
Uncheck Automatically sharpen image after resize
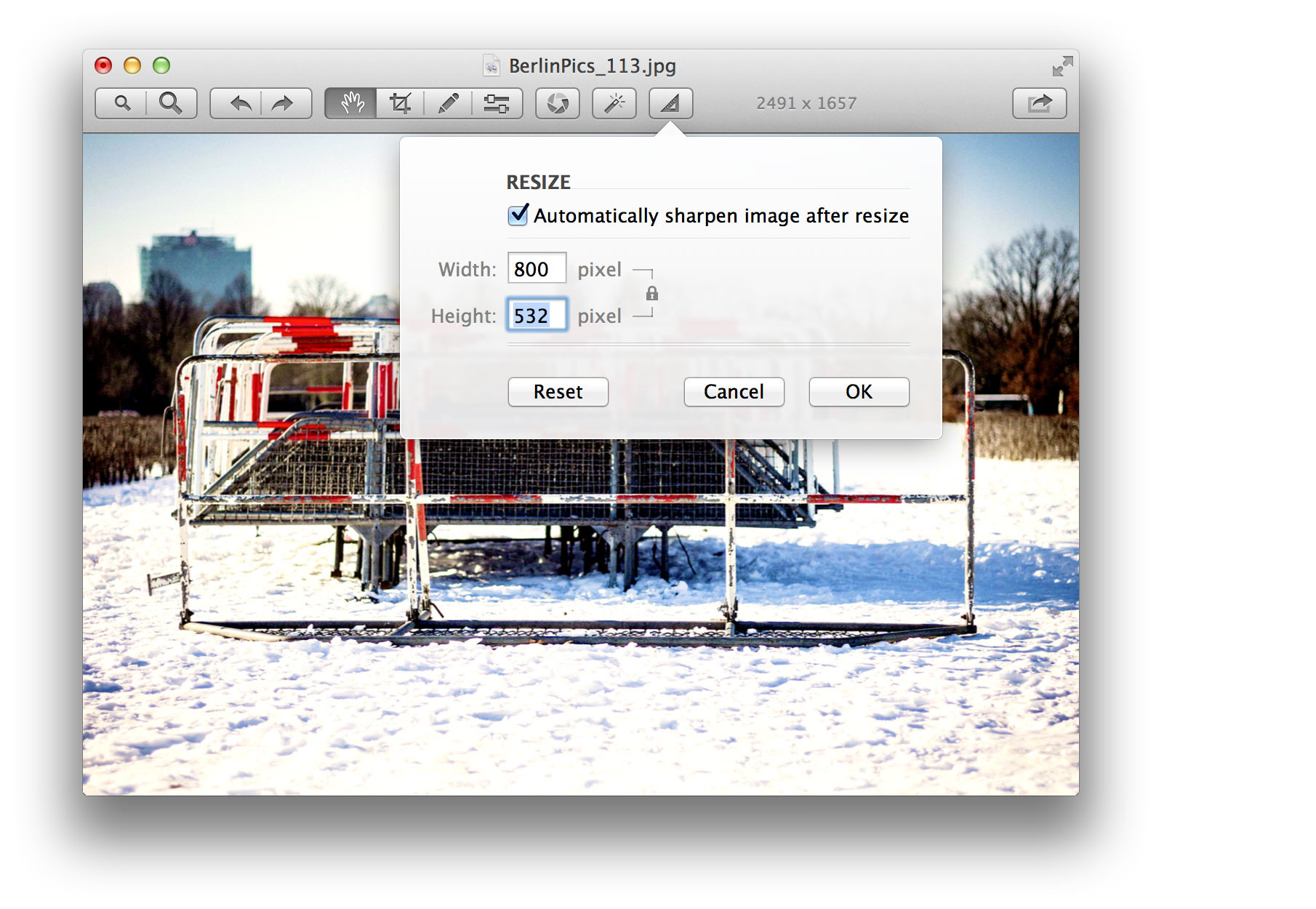point(518,215)
